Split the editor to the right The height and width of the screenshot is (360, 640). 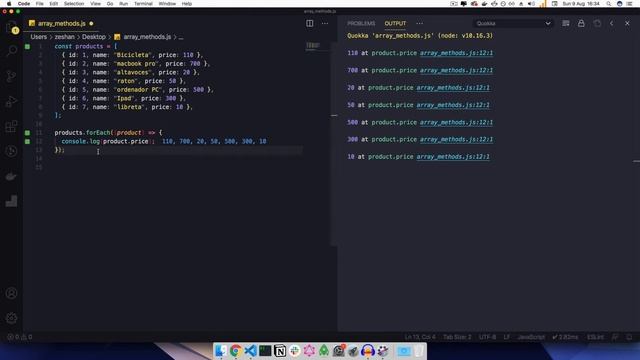pyautogui.click(x=310, y=23)
